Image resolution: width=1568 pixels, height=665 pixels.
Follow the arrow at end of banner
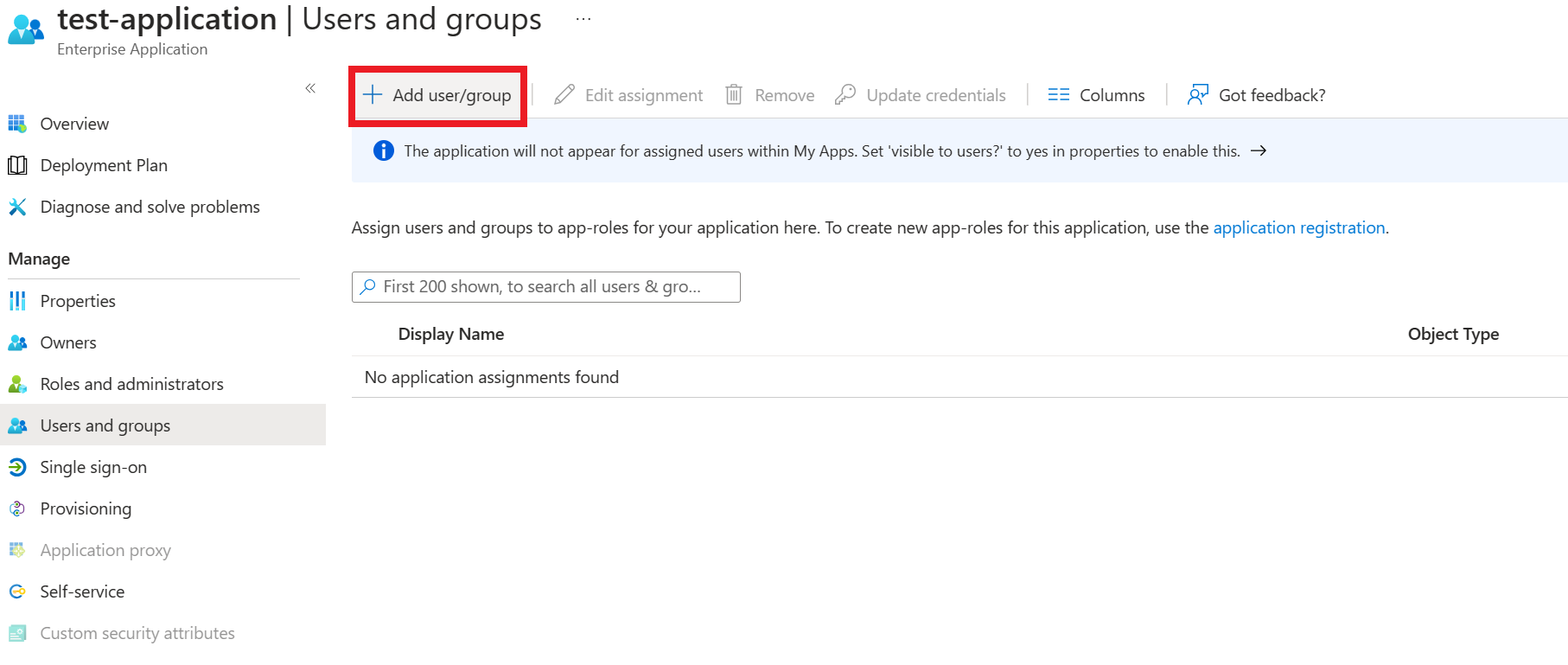pyautogui.click(x=1259, y=150)
